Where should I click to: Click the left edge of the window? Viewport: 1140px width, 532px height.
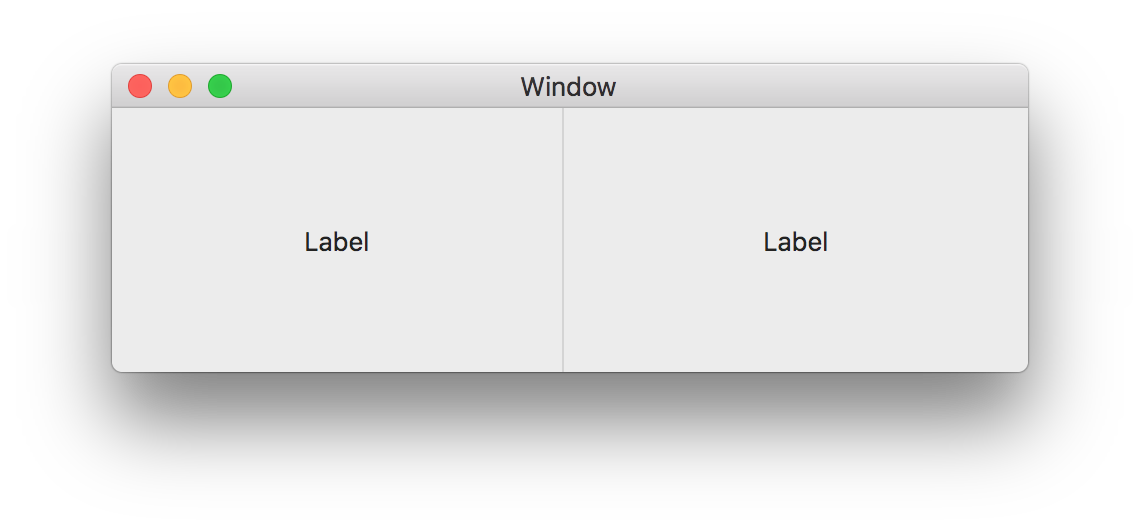(113, 240)
